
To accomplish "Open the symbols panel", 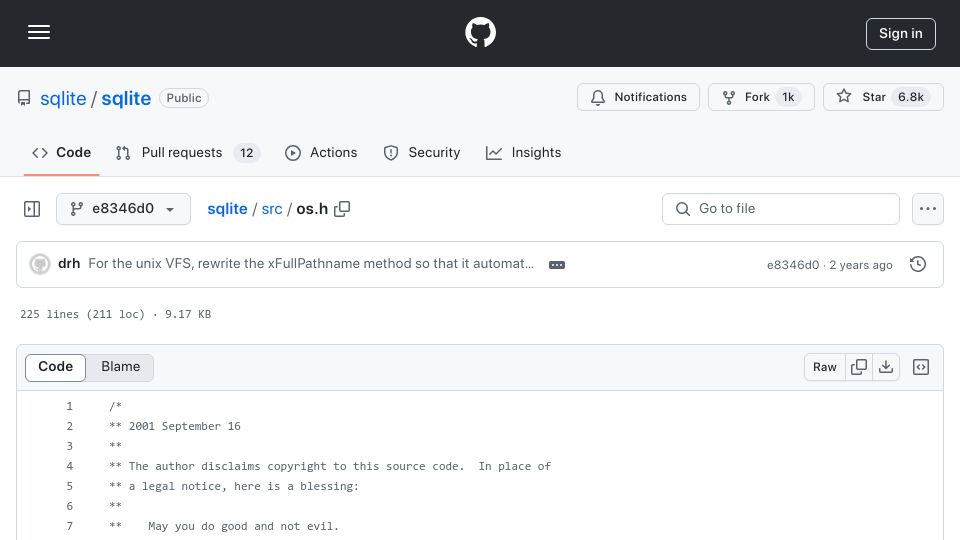I will click(921, 367).
